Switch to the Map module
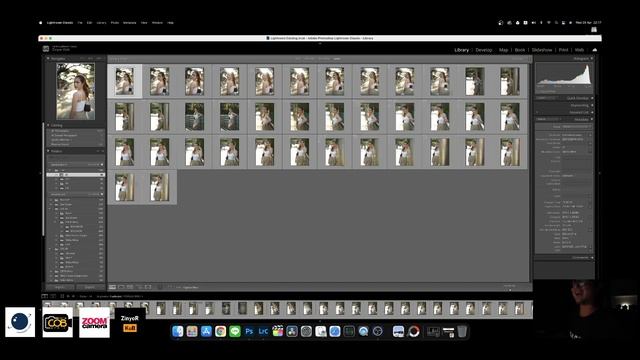Viewport: 640px width, 360px height. click(503, 50)
